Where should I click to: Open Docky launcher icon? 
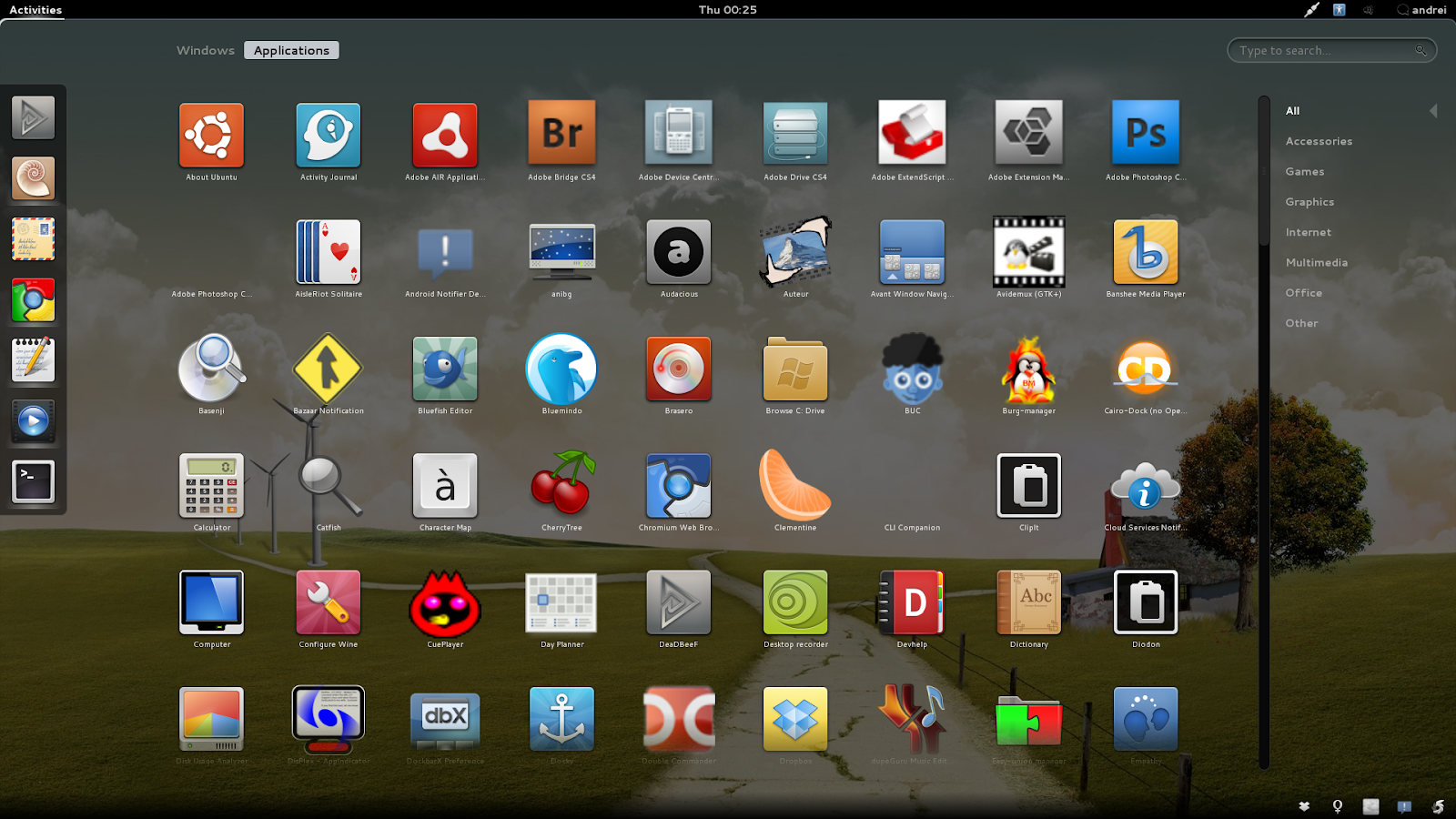(x=561, y=719)
